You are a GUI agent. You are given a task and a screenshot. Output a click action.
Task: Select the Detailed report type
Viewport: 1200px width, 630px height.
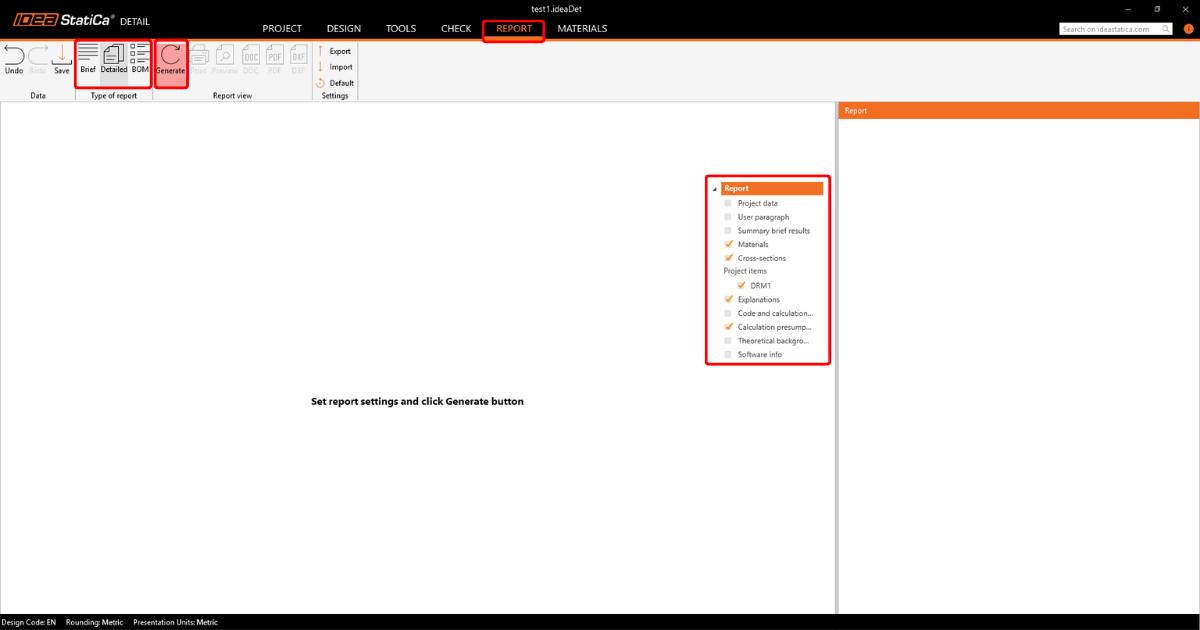point(114,59)
